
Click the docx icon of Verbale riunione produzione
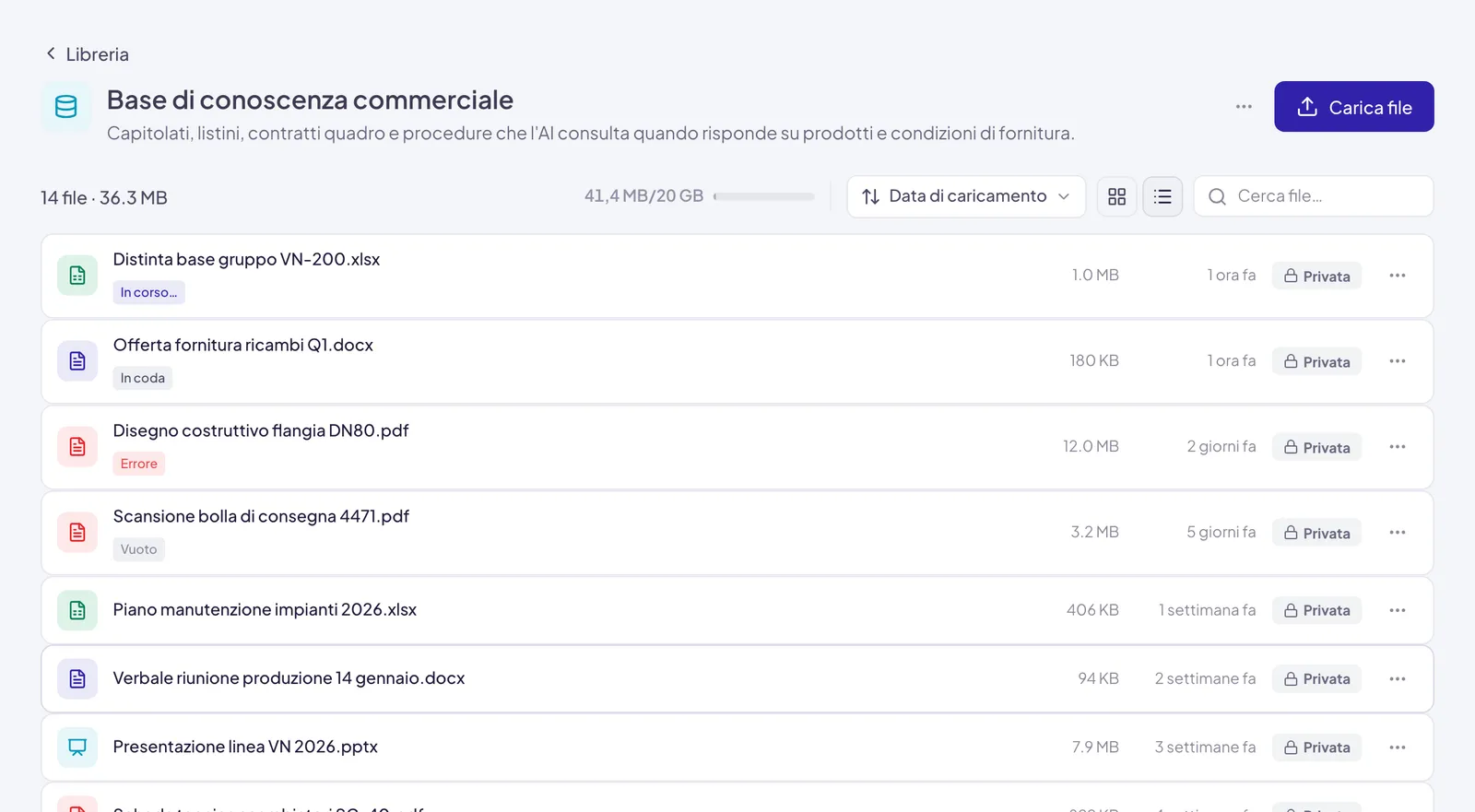coord(77,678)
